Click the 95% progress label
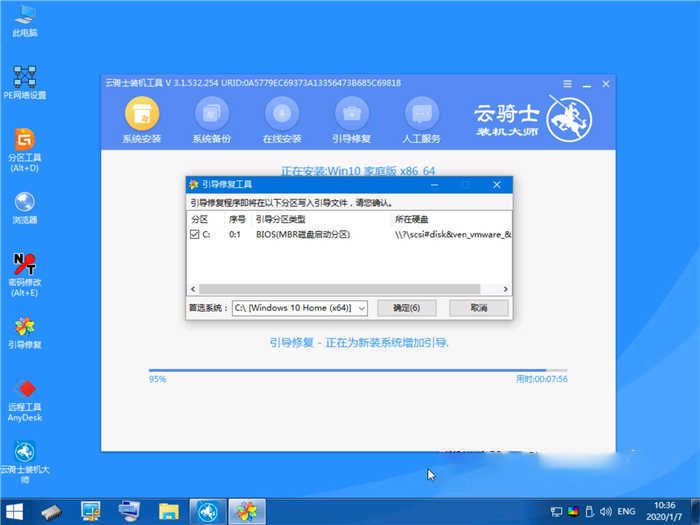The image size is (700, 525). [x=157, y=379]
